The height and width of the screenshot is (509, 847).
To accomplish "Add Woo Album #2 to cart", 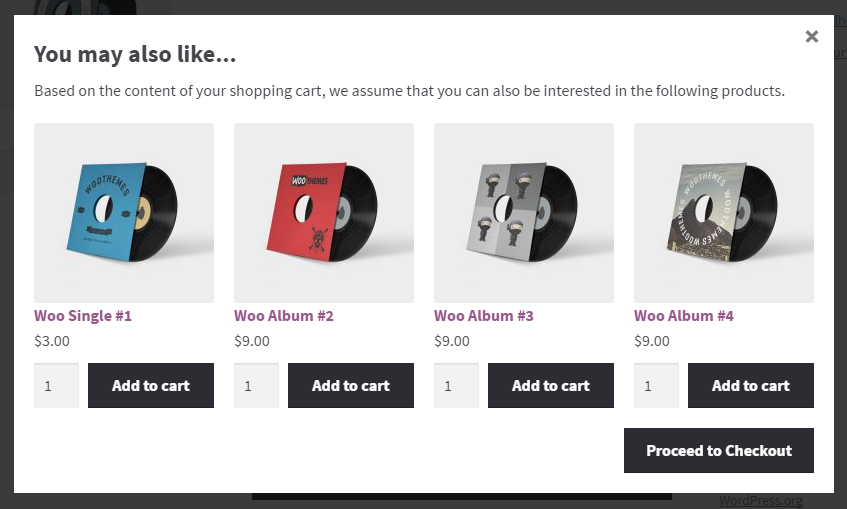I will coord(351,385).
